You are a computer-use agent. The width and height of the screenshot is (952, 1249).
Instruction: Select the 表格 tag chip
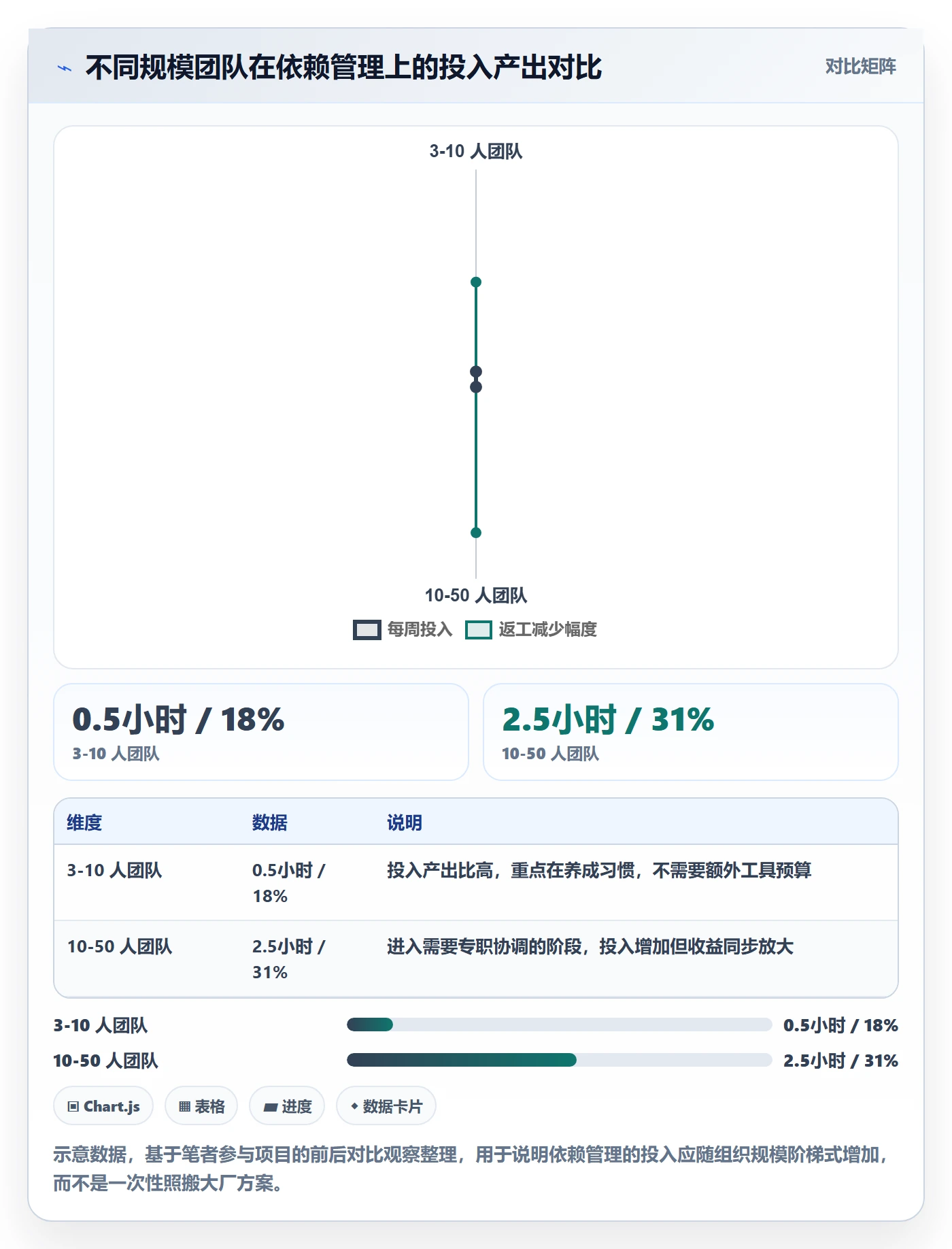[x=201, y=1106]
